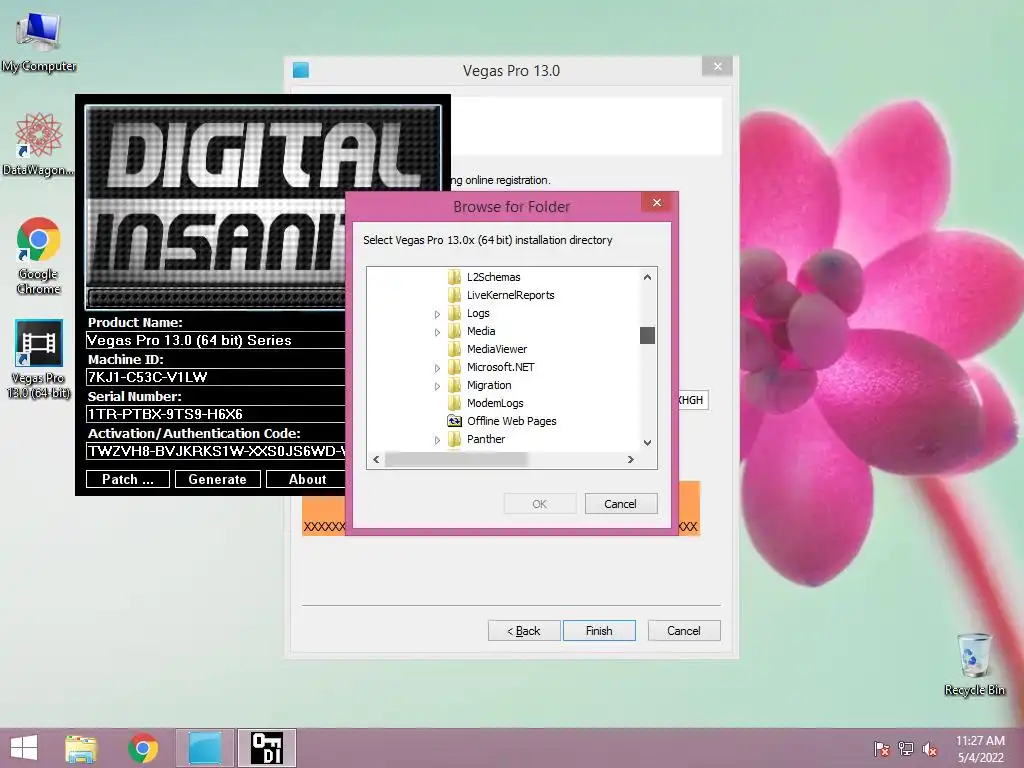Screen dimensions: 1024x768
Task: Click the Machine ID field 7KJ1-C53C-V1LW
Action: coord(216,377)
